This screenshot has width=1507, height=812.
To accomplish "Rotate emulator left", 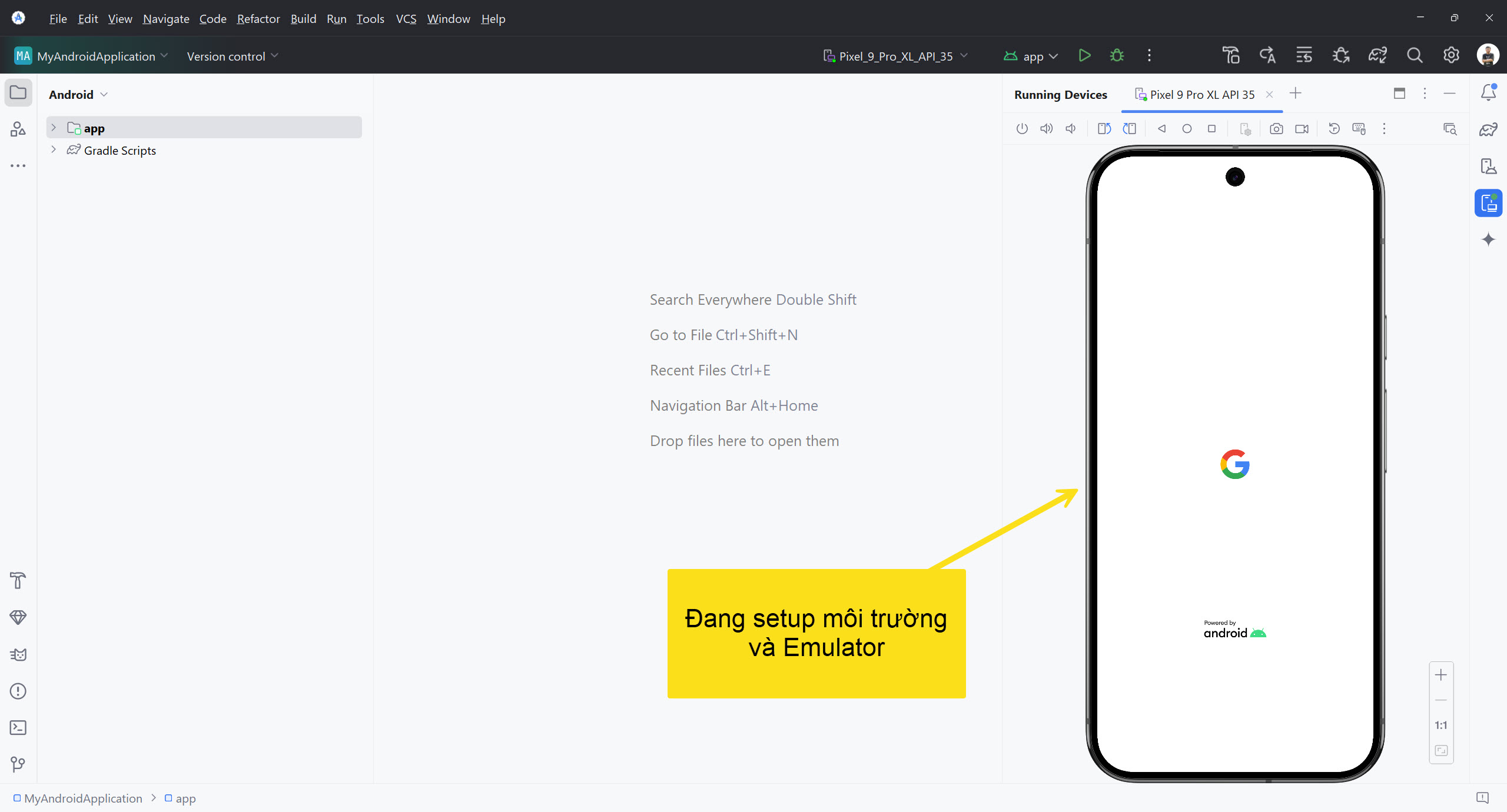I will coord(1104,128).
